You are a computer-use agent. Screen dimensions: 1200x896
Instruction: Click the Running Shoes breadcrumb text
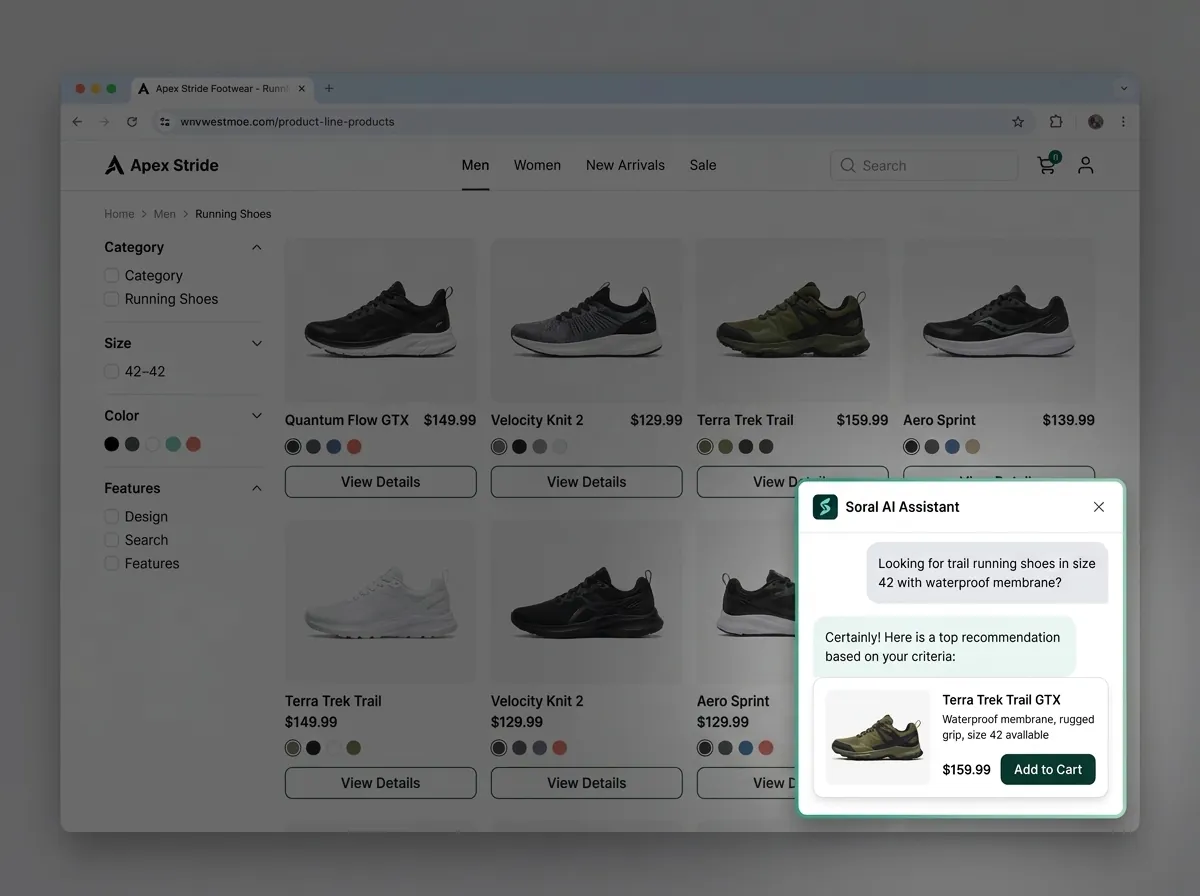[x=233, y=214]
